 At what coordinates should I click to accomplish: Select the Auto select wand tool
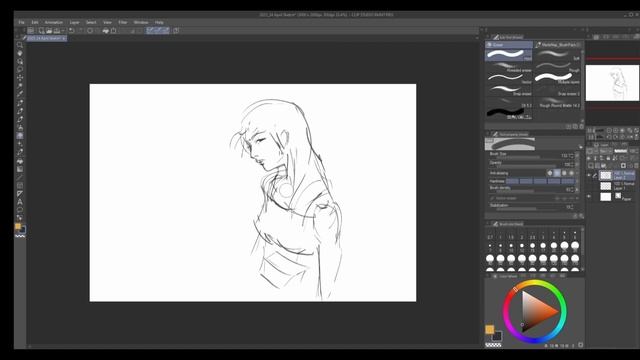(20, 86)
